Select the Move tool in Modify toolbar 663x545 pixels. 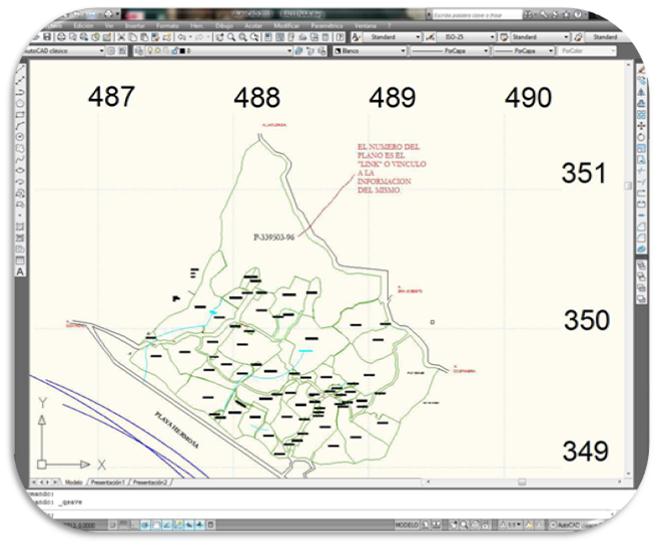point(641,126)
